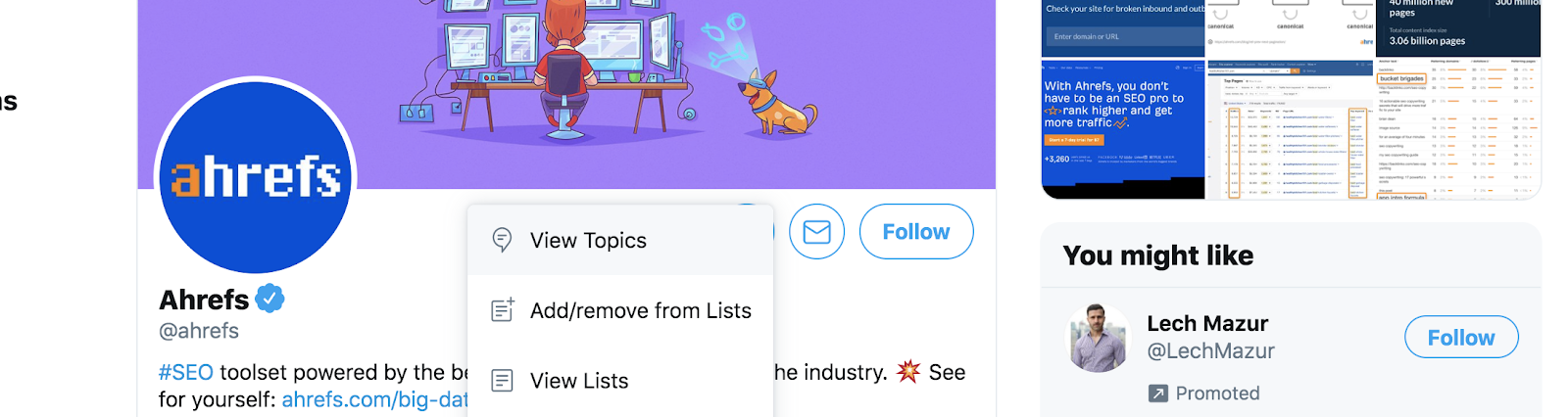Follow the Ahrefs account
Image resolution: width=1568 pixels, height=417 pixels.
pyautogui.click(x=915, y=232)
